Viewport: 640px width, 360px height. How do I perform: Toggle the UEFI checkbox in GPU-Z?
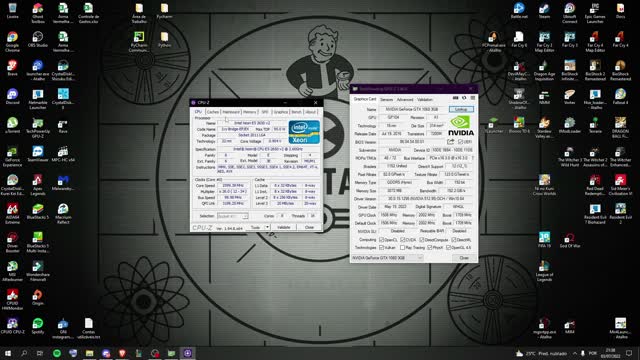[x=460, y=142]
